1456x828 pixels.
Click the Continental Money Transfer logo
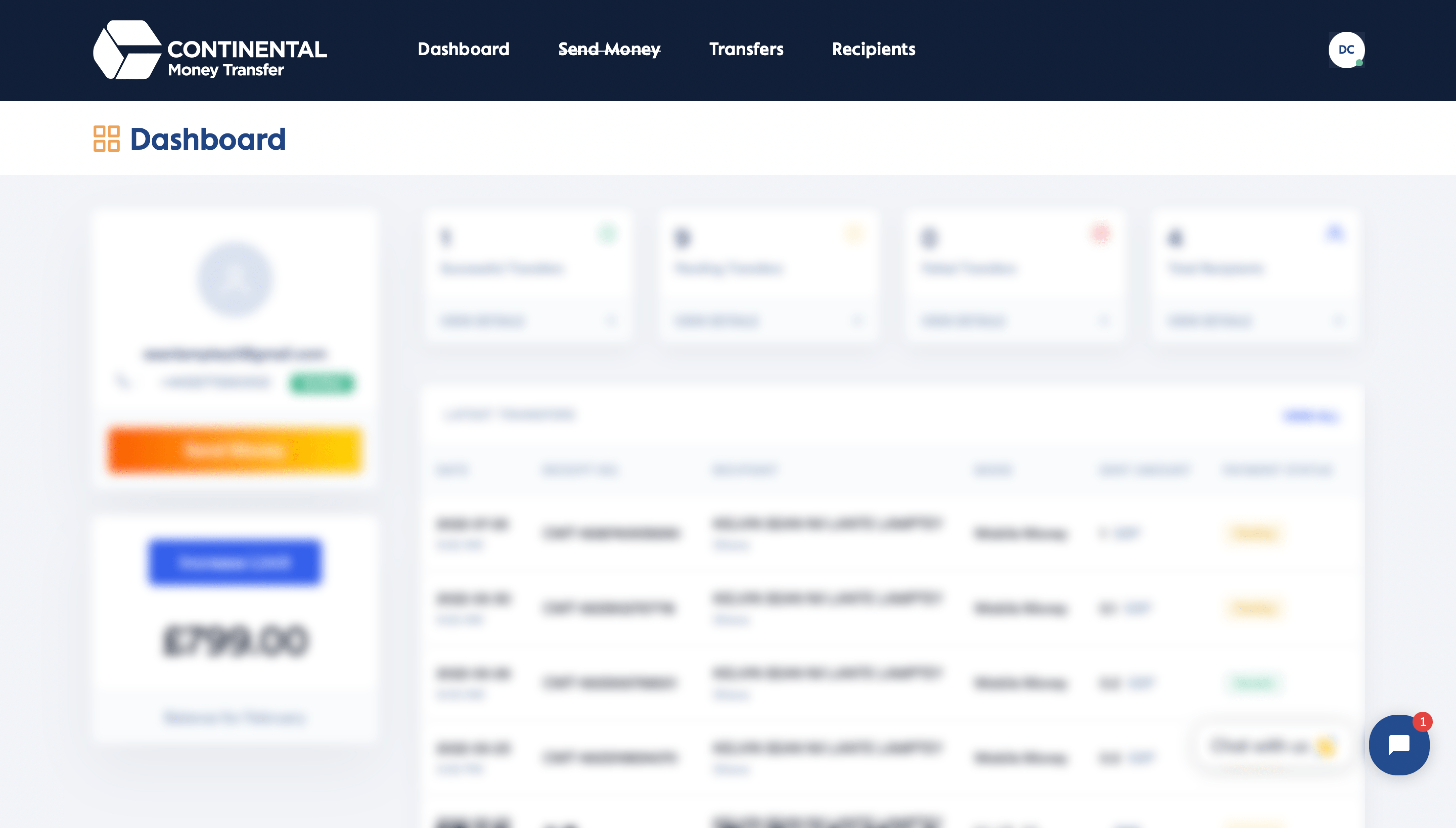(210, 50)
